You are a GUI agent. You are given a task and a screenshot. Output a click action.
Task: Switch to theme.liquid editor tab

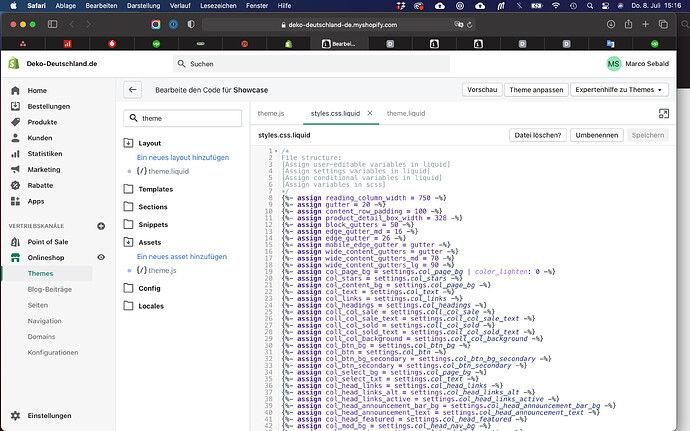[x=406, y=113]
